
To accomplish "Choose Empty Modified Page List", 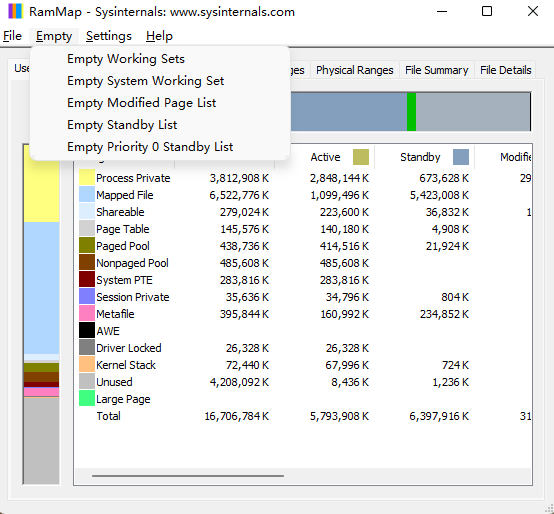I will click(160, 103).
